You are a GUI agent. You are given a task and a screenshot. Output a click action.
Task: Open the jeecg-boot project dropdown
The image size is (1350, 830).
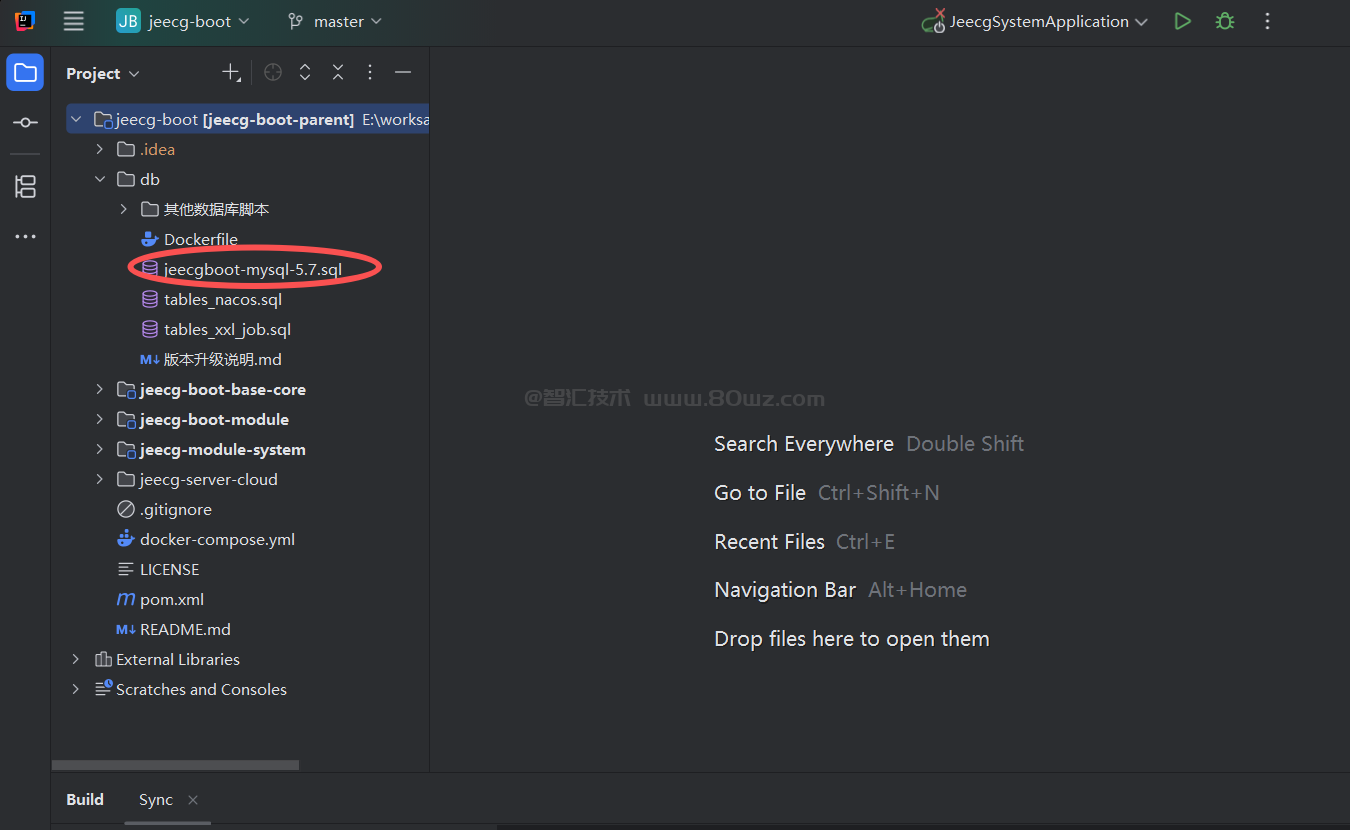183,21
